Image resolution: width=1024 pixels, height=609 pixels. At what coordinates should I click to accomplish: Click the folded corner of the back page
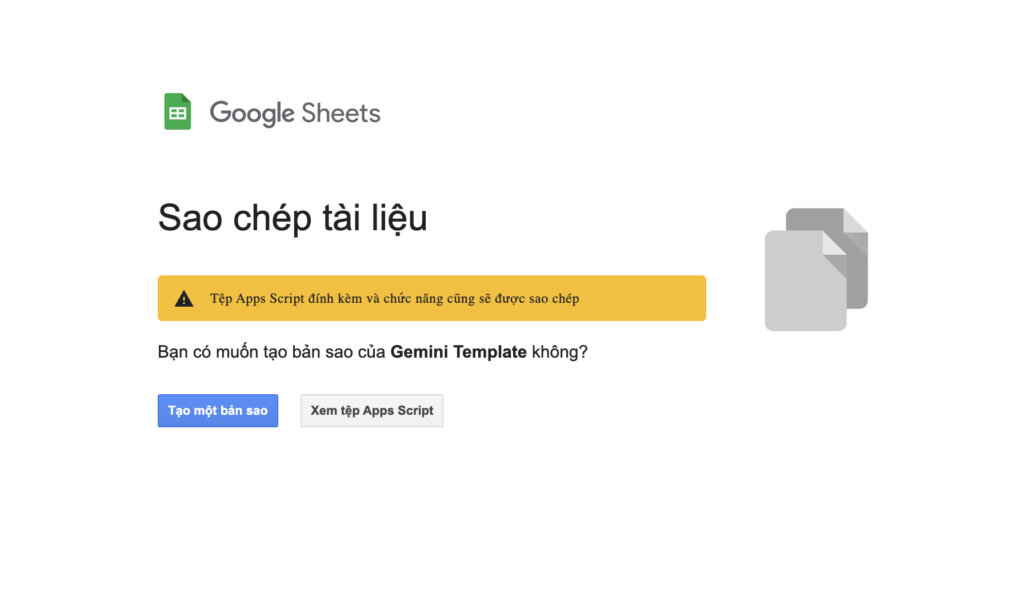coord(856,221)
